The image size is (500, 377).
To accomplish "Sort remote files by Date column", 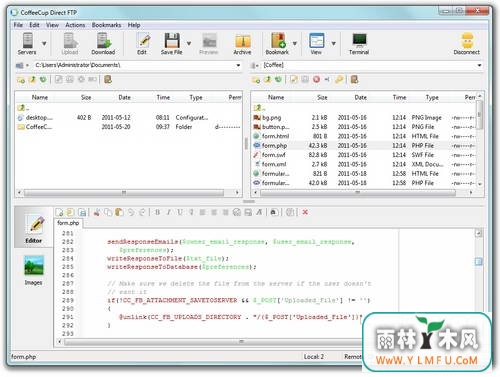I will pos(361,97).
